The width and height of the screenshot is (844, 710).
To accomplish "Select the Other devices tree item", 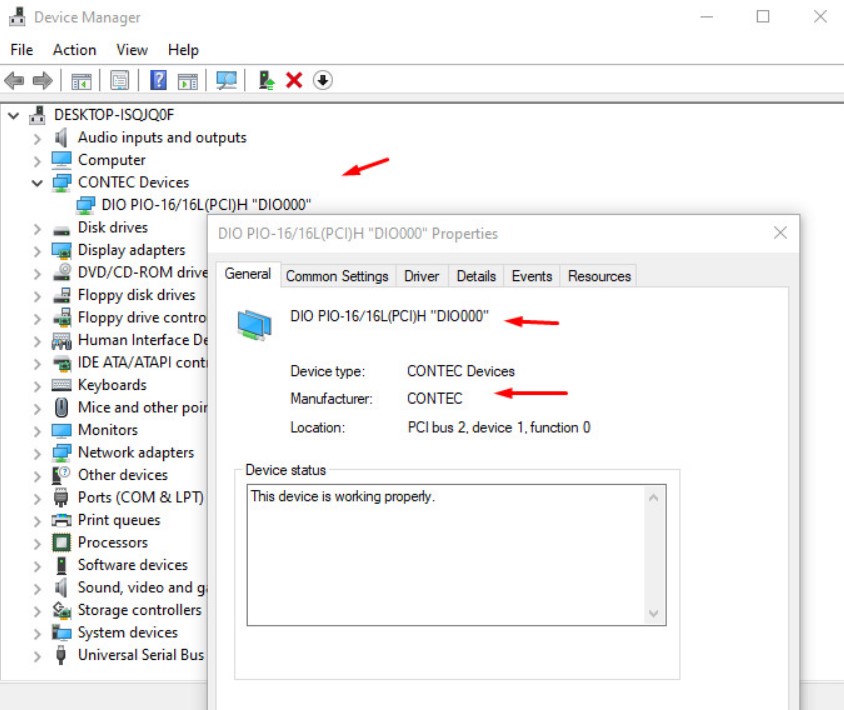I will tap(123, 475).
